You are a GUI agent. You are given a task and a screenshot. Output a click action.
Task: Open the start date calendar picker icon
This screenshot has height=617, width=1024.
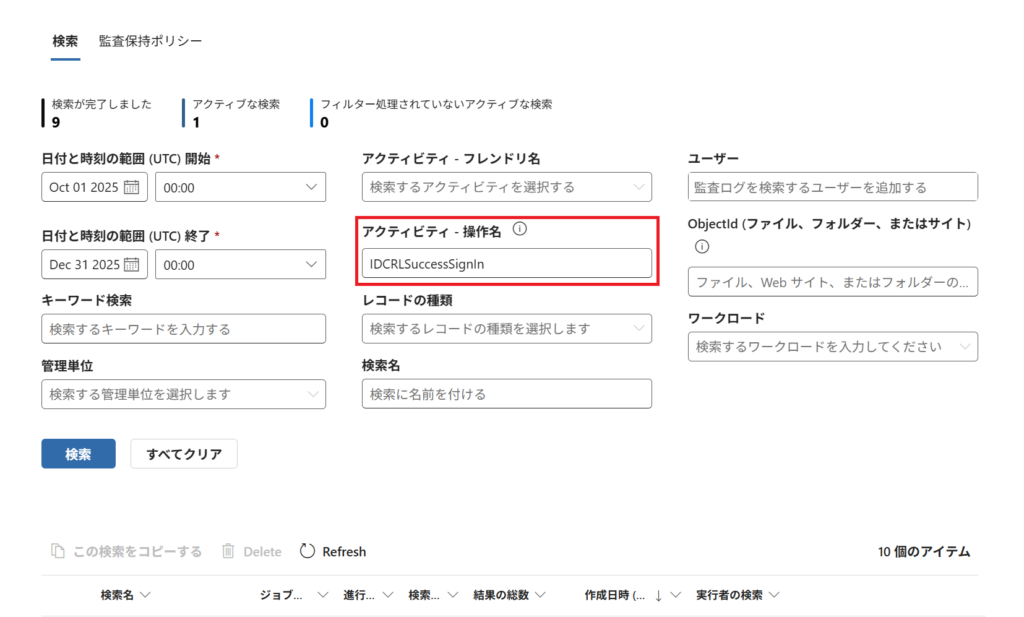[x=131, y=187]
